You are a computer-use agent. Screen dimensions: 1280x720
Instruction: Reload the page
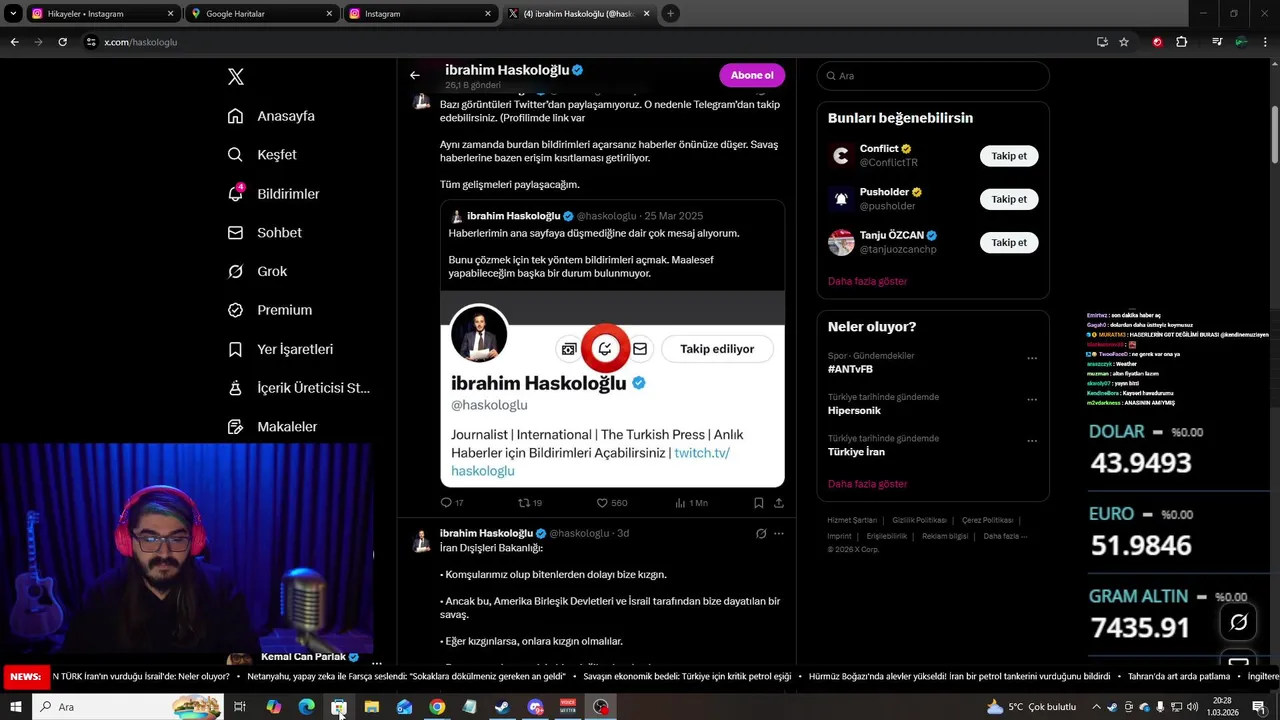(x=62, y=42)
